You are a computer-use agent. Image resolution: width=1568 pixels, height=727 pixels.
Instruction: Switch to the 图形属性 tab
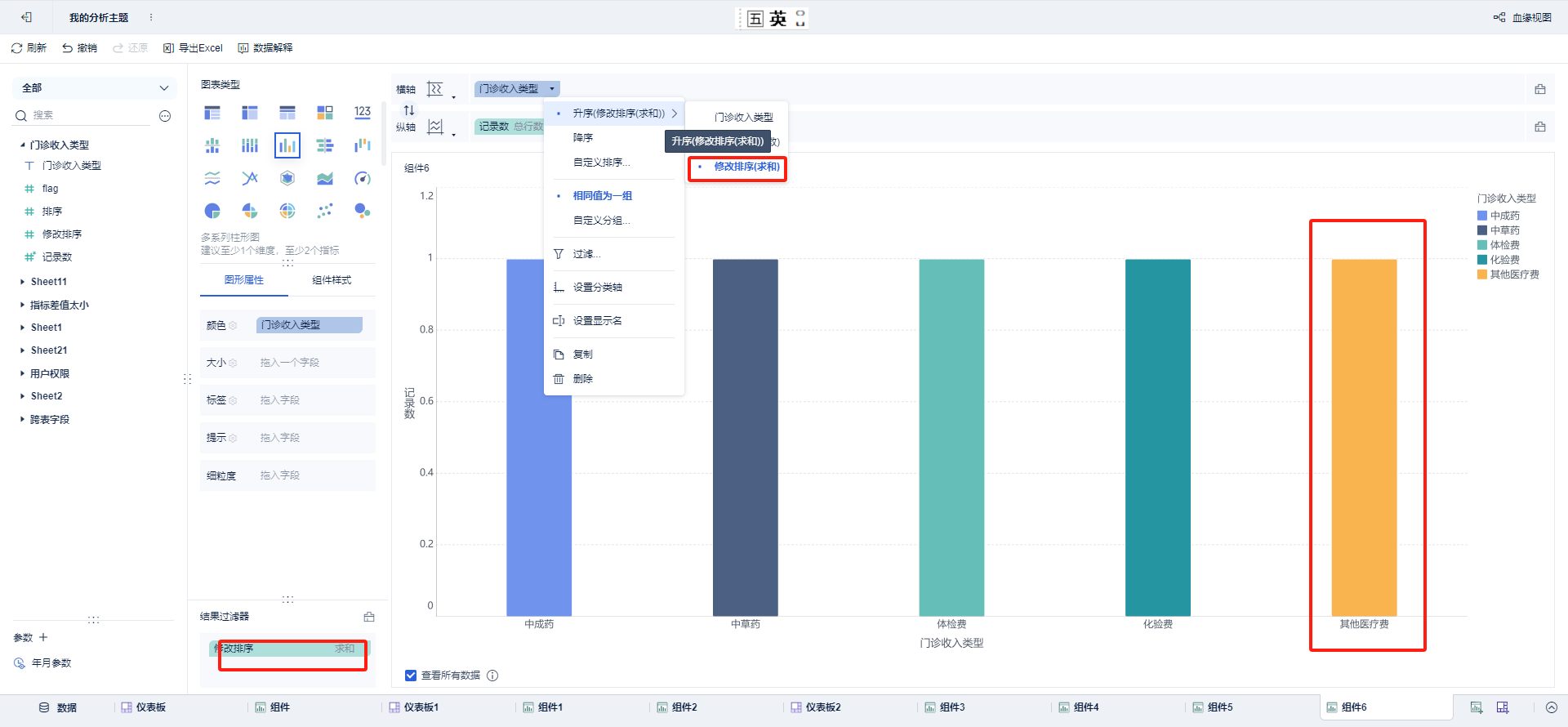coord(244,280)
